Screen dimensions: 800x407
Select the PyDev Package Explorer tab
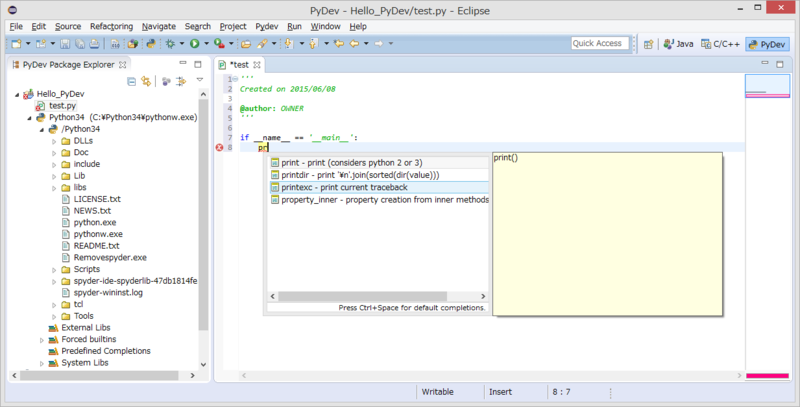(x=68, y=65)
